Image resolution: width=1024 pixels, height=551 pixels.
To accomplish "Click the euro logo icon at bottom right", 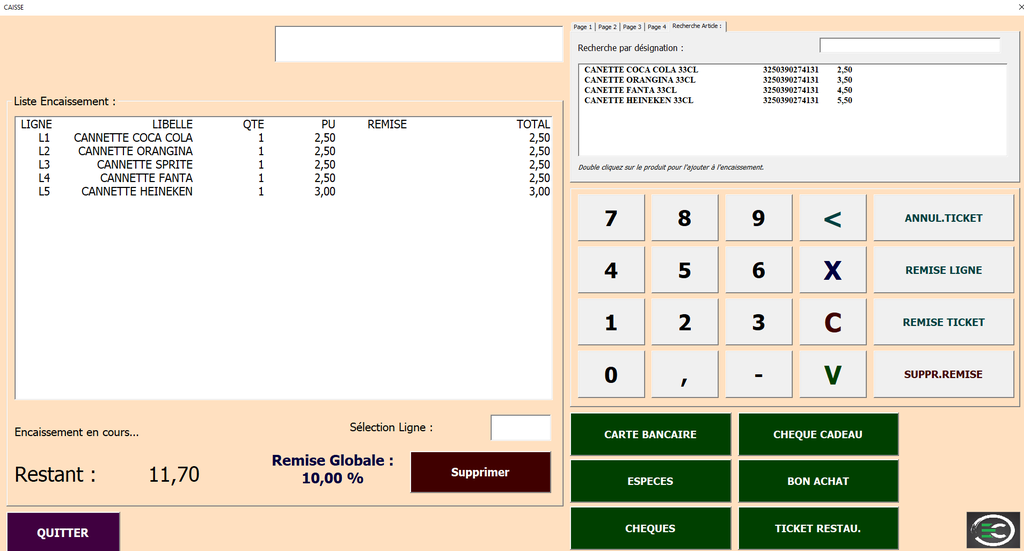I will (993, 529).
